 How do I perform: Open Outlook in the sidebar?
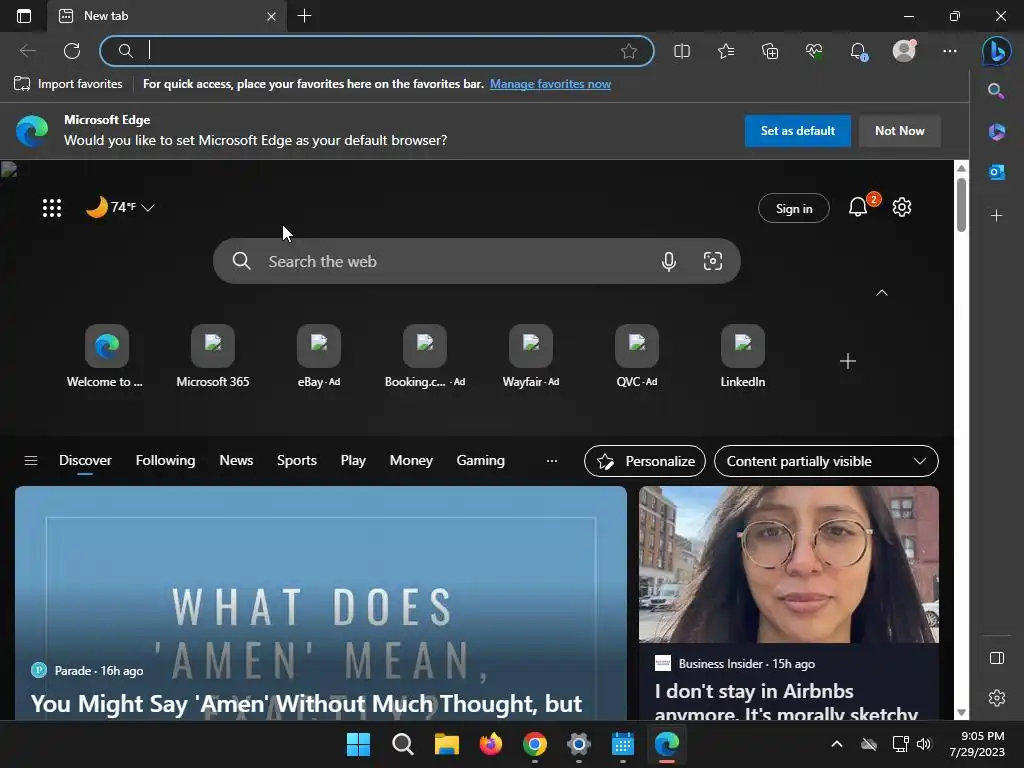coord(996,172)
